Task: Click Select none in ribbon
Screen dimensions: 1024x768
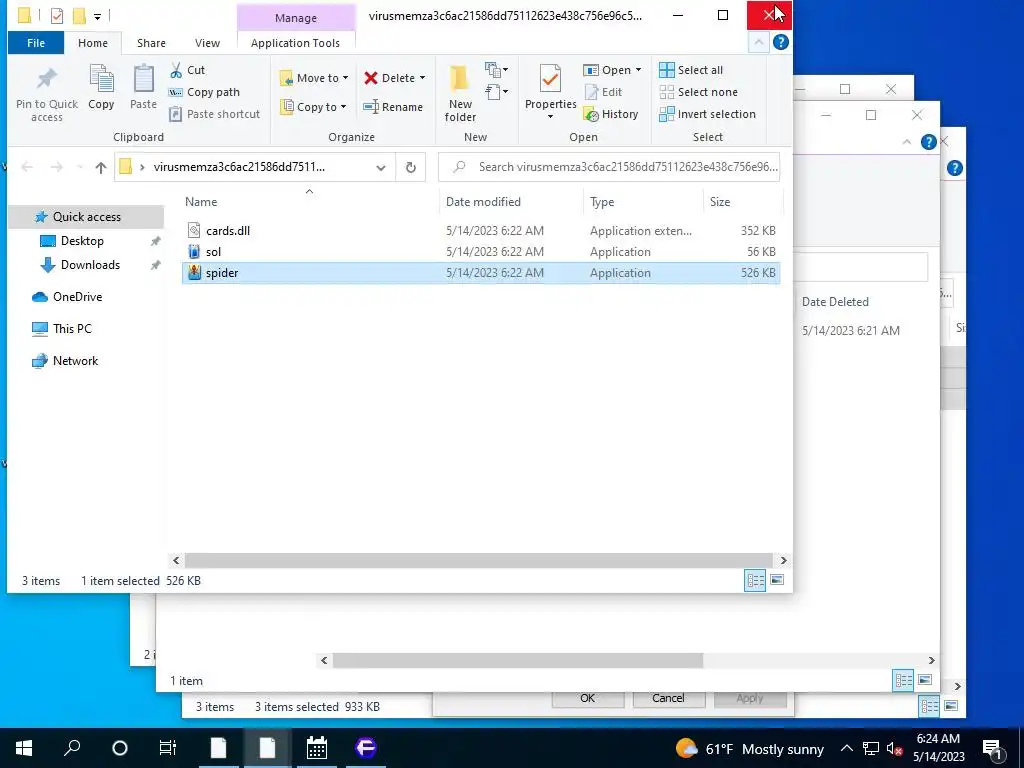Action: [699, 92]
